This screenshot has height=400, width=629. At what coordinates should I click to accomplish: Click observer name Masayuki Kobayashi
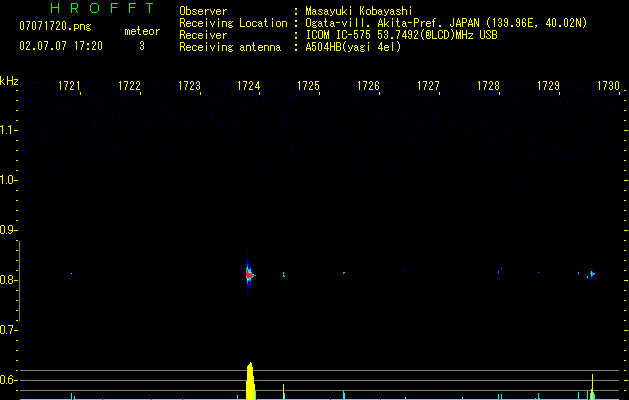(359, 11)
